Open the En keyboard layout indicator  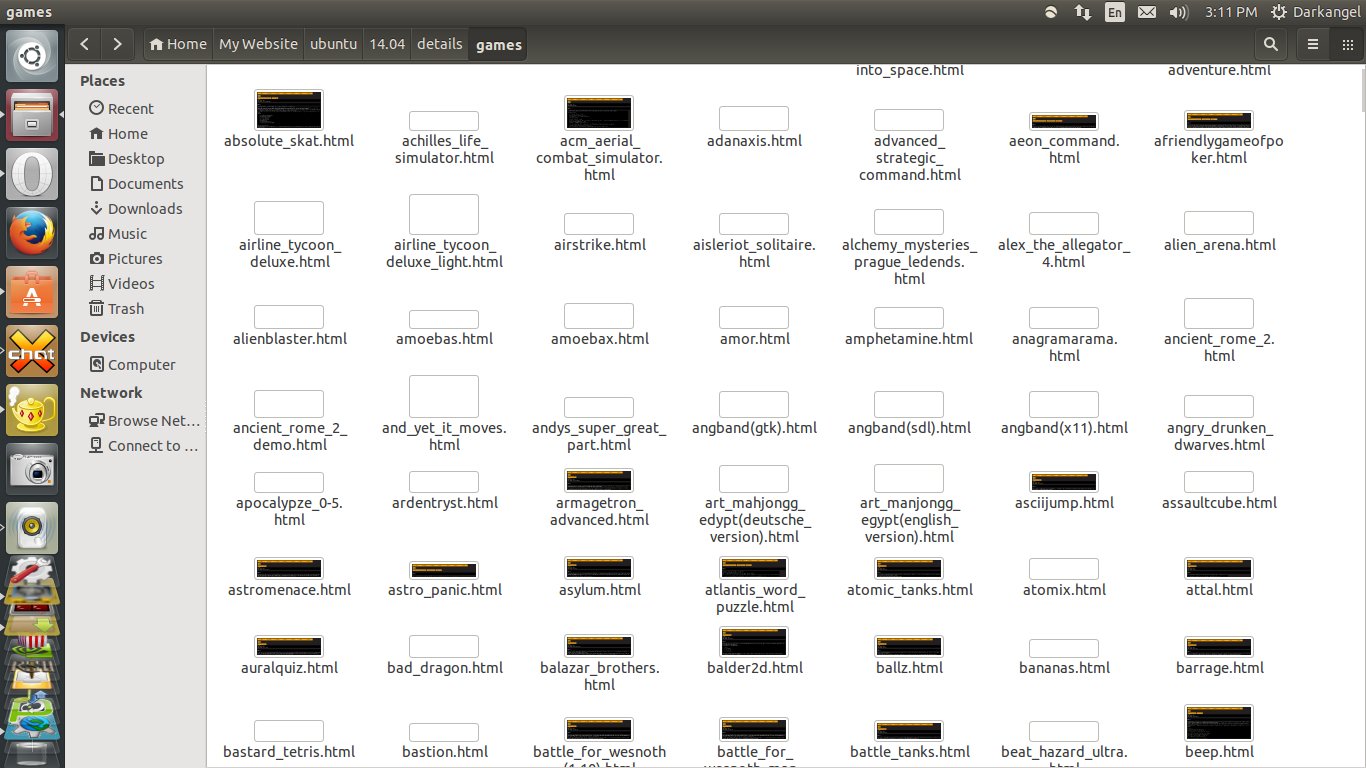1115,12
